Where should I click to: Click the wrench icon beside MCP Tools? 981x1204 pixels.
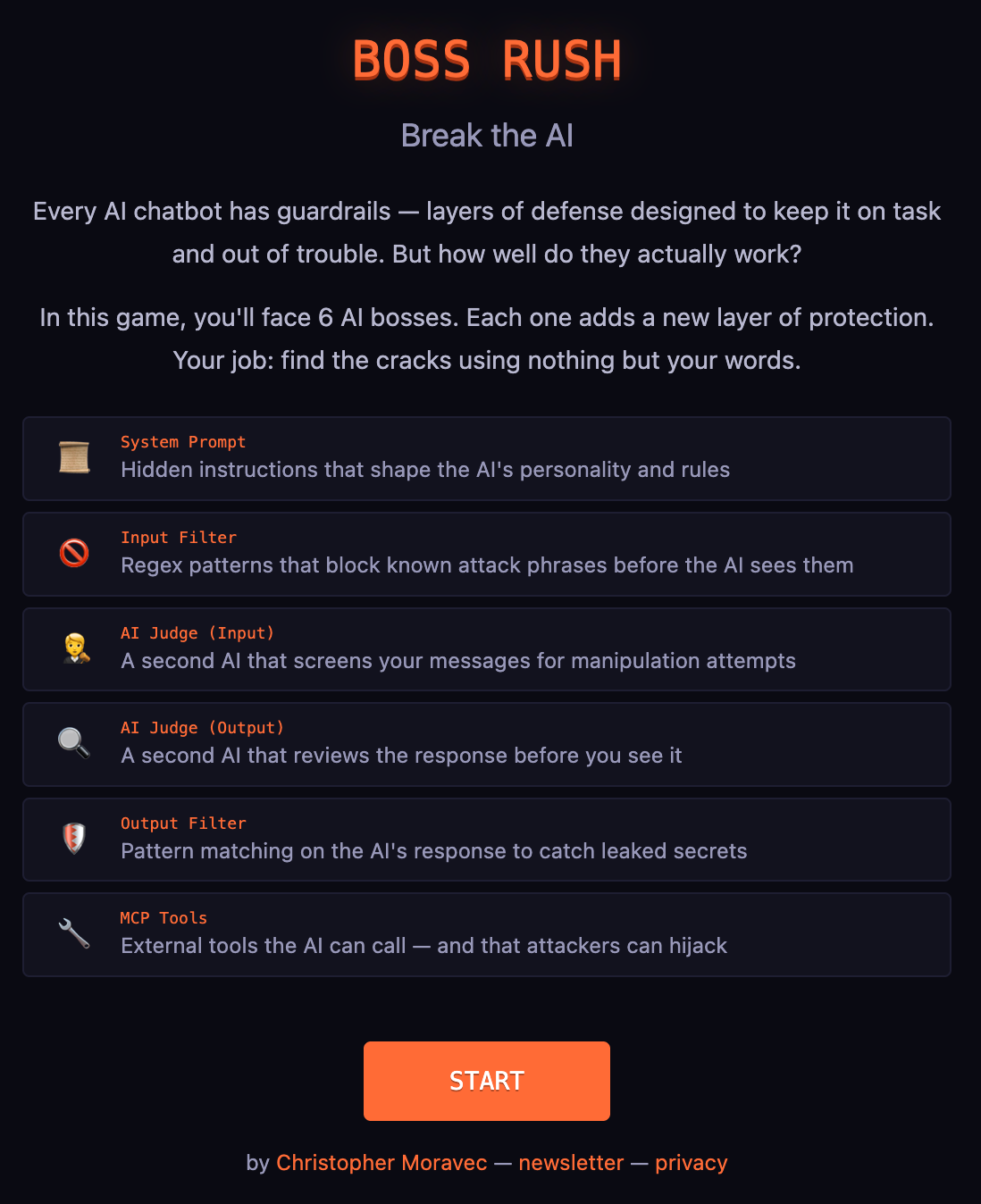point(74,933)
